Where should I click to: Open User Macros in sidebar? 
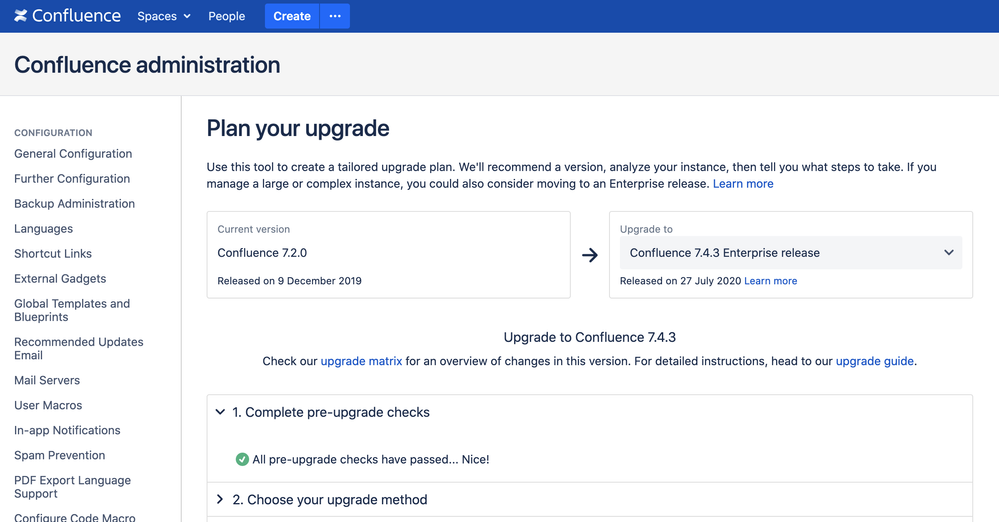tap(48, 405)
